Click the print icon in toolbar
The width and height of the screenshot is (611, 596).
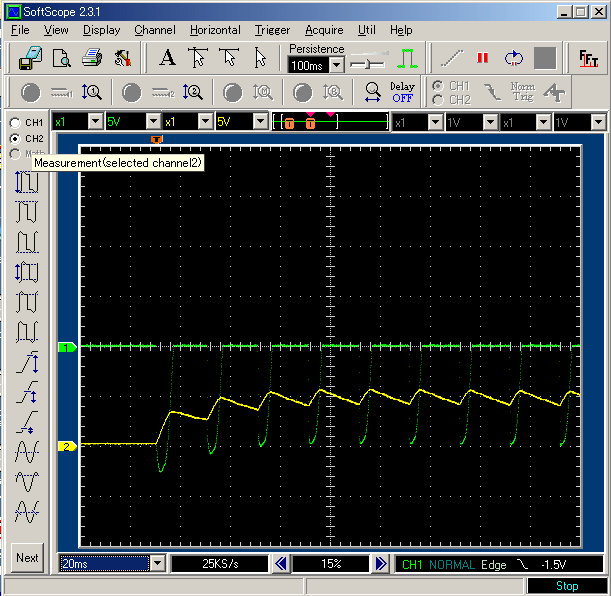[93, 58]
